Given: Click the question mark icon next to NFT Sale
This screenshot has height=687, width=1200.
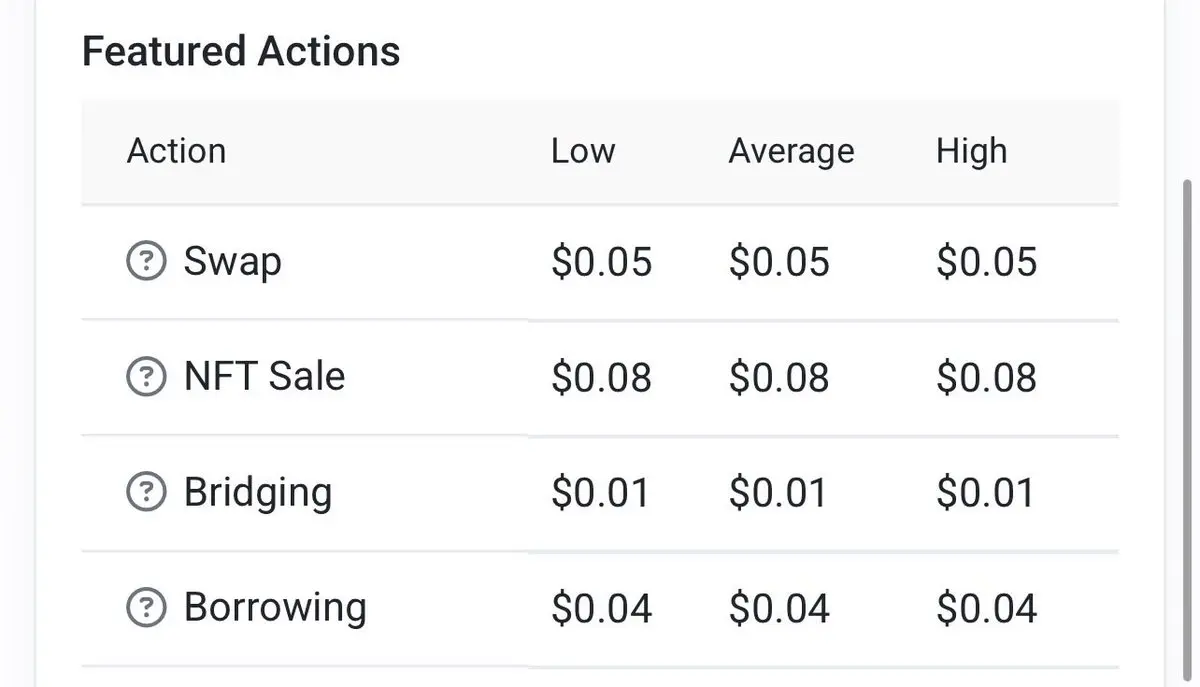Looking at the screenshot, I should 146,377.
